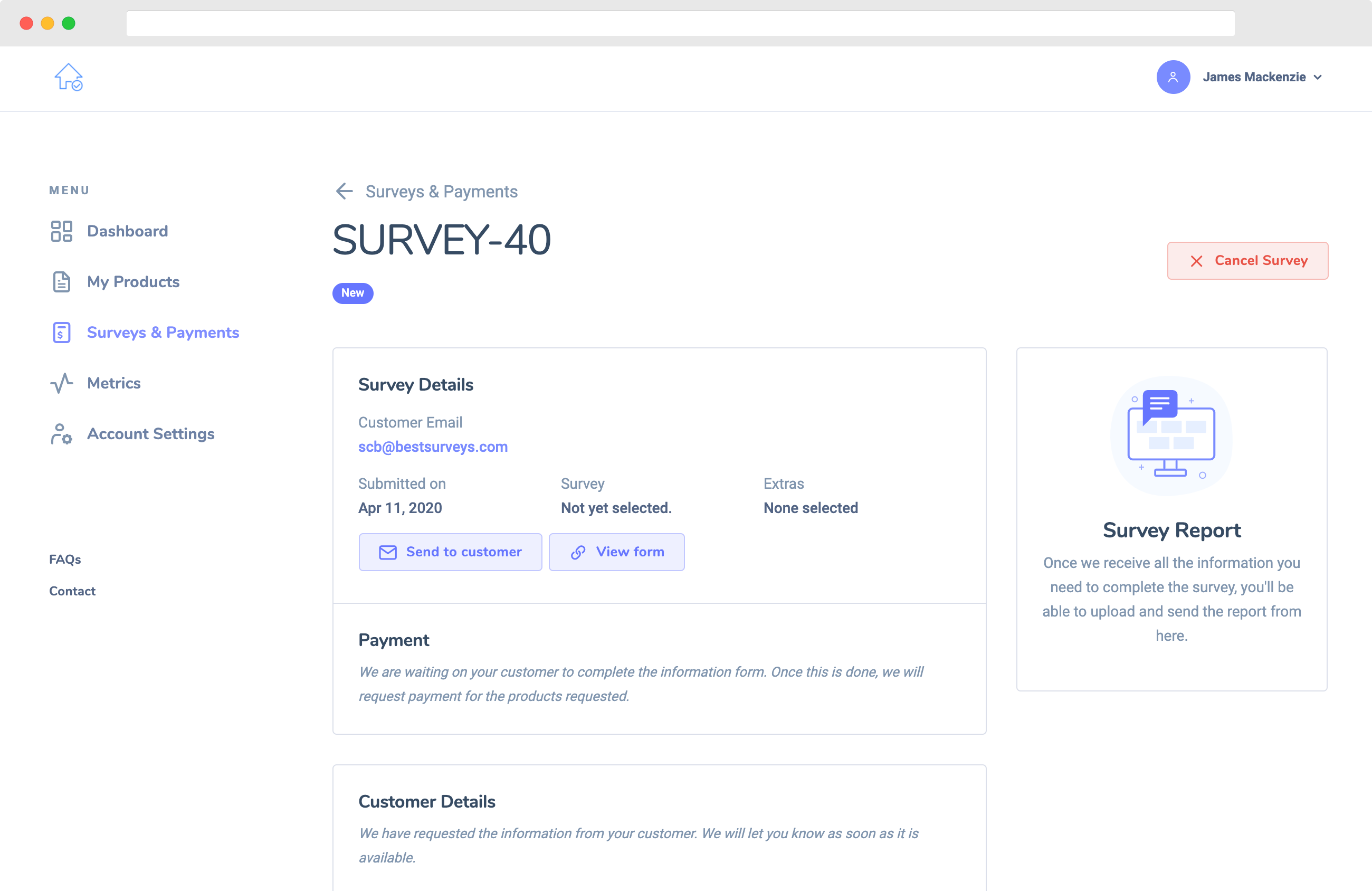Open the FAQs link
The width and height of the screenshot is (1372, 891).
point(65,560)
